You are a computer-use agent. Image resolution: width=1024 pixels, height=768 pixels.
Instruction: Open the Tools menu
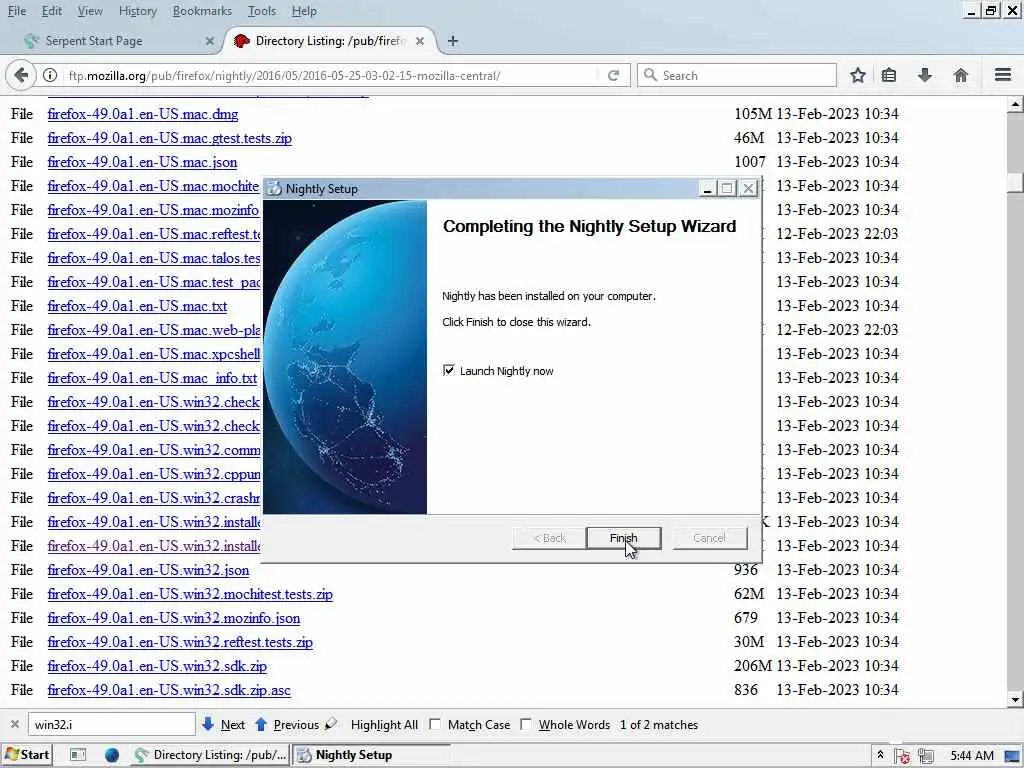click(x=262, y=11)
